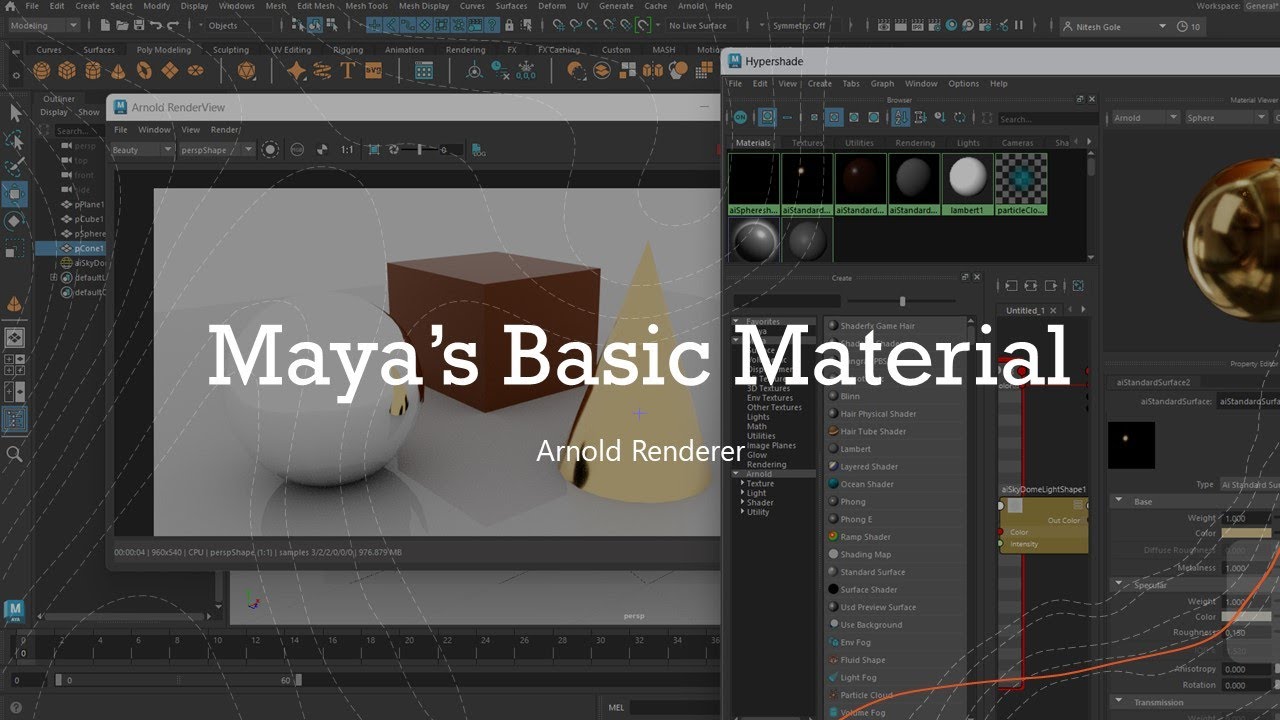Click Phong E in the Create list
The width and height of the screenshot is (1280, 720).
856,519
